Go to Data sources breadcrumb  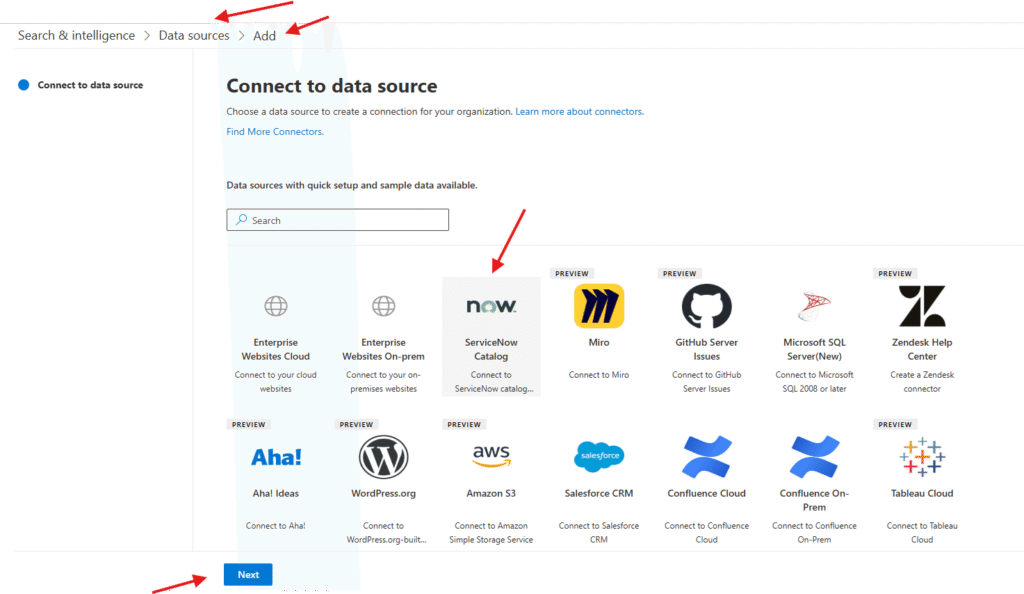tap(194, 36)
